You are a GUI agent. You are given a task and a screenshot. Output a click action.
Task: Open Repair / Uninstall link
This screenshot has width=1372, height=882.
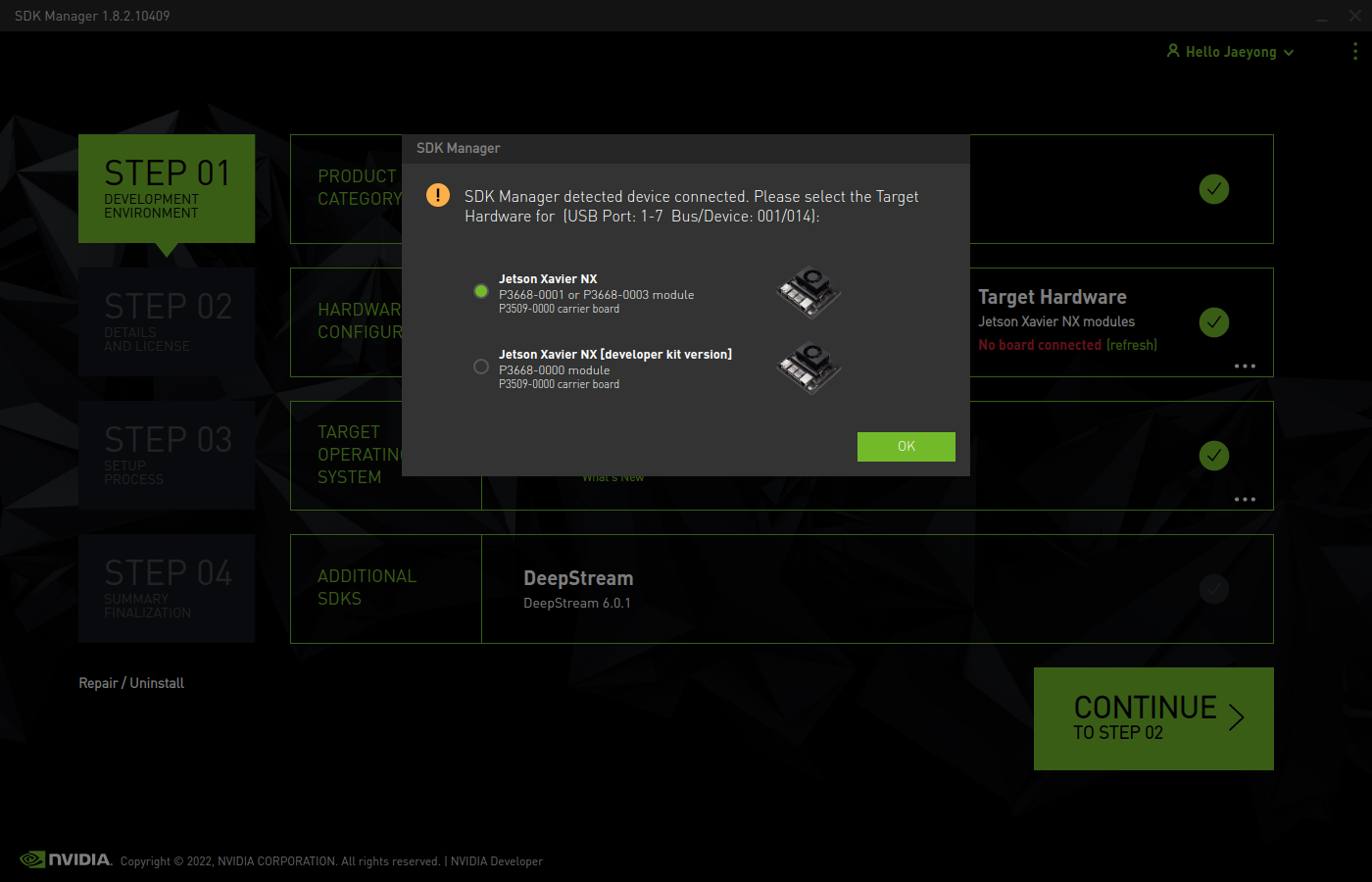click(x=131, y=683)
